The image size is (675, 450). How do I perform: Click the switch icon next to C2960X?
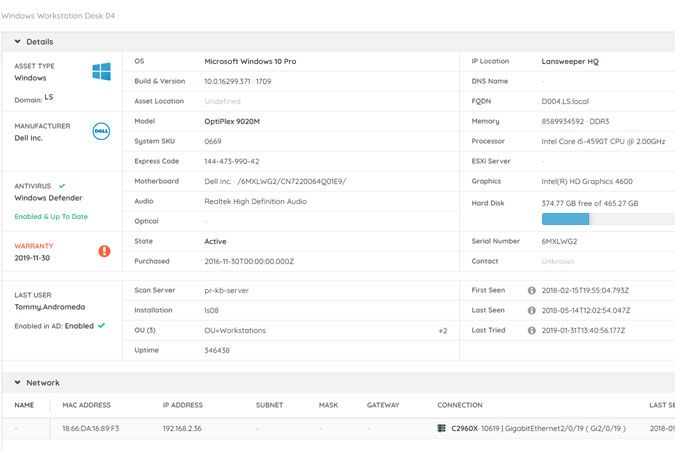[442, 429]
